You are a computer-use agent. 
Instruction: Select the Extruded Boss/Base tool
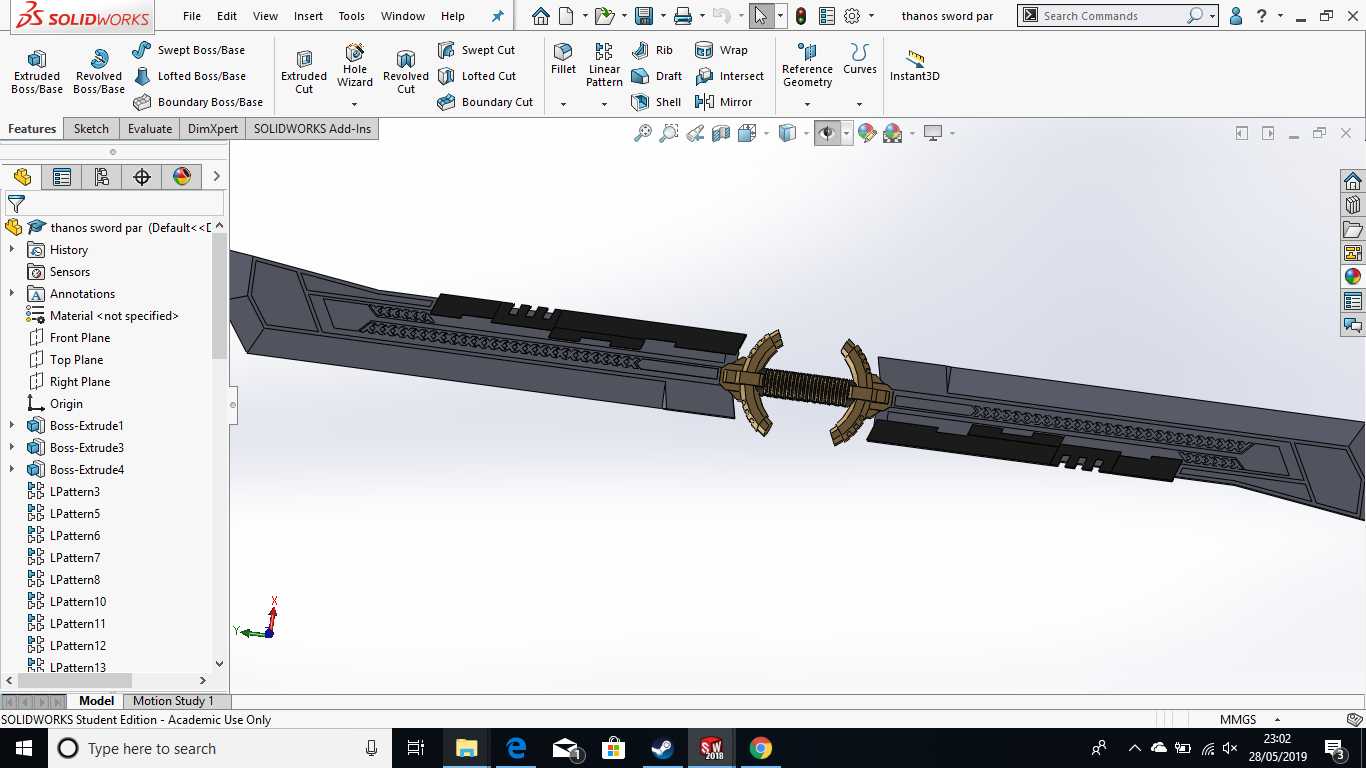pos(37,72)
